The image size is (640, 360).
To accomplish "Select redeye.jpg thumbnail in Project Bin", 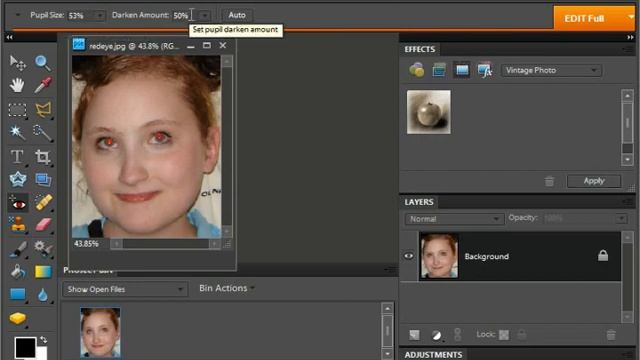I will click(100, 332).
